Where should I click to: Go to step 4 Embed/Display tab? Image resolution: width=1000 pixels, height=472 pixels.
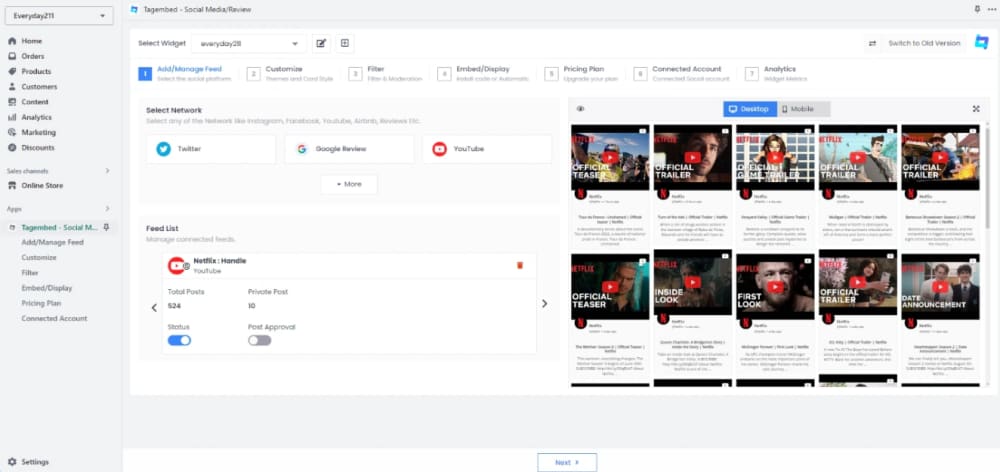tap(483, 73)
